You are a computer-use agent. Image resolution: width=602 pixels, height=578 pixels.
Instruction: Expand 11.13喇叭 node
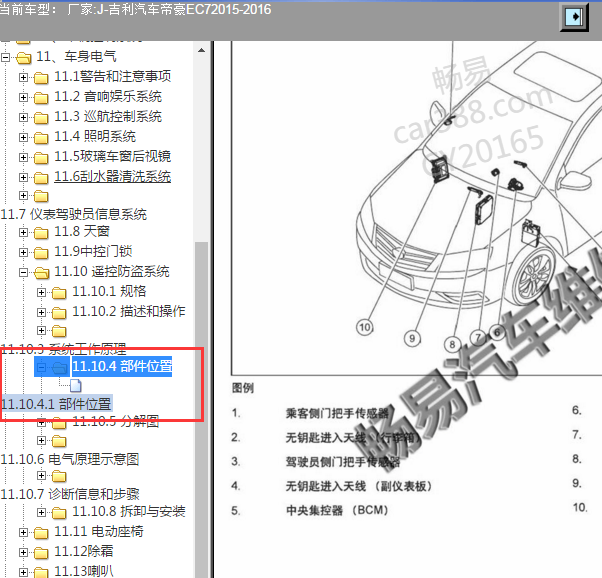pos(23,572)
